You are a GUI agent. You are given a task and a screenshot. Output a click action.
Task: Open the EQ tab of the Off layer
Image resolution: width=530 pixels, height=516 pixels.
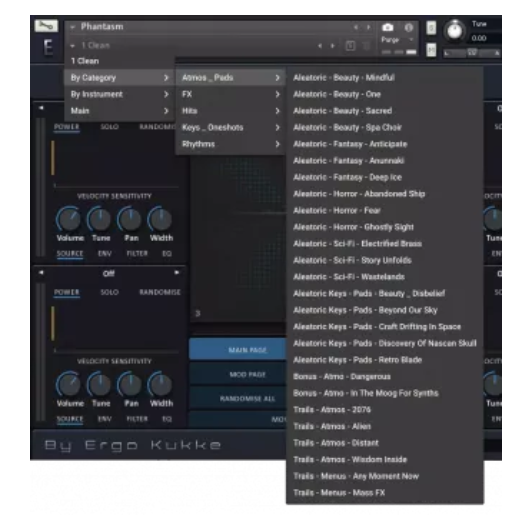167,419
